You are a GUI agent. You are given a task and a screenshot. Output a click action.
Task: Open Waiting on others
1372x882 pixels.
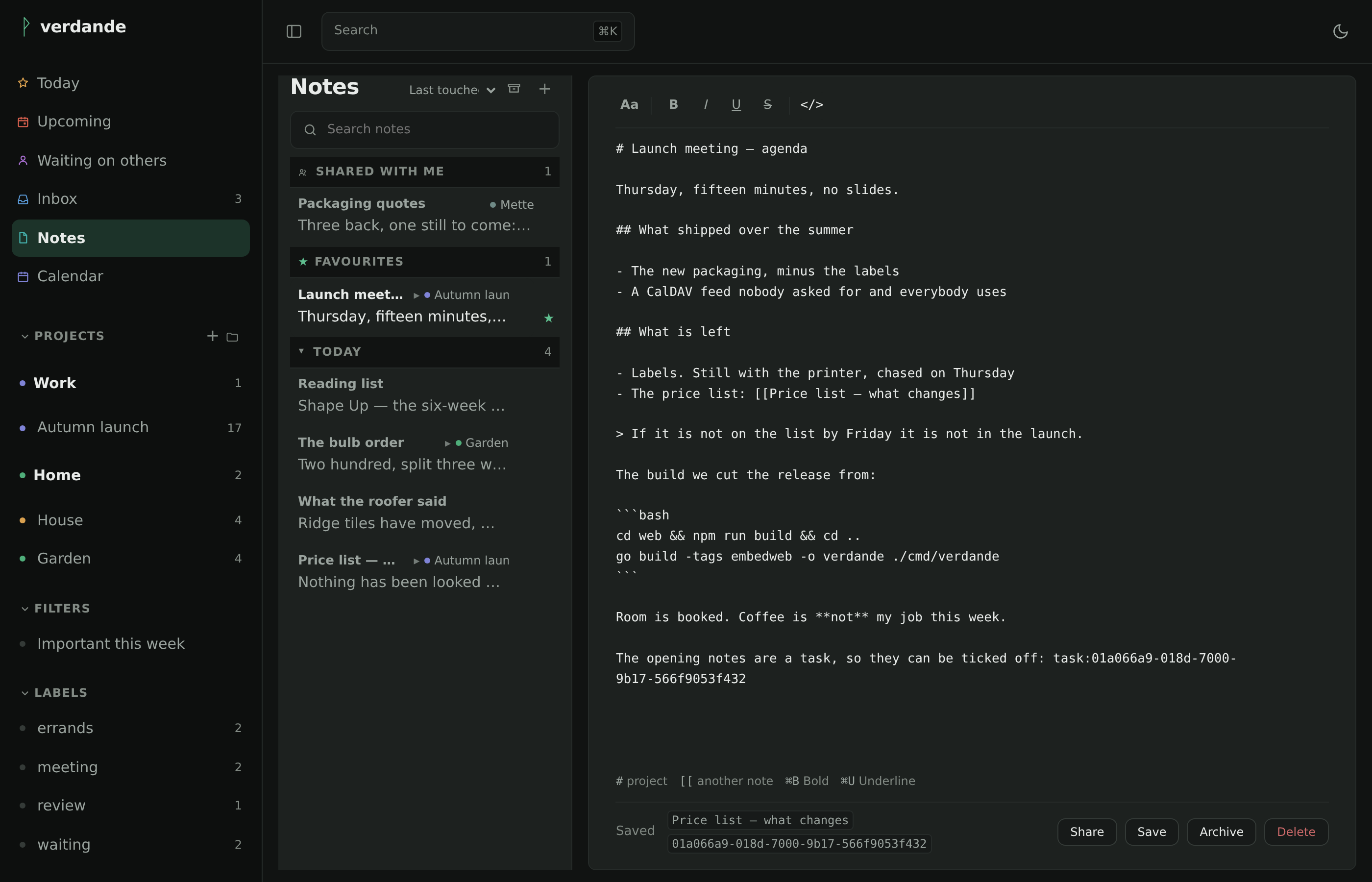click(x=130, y=160)
